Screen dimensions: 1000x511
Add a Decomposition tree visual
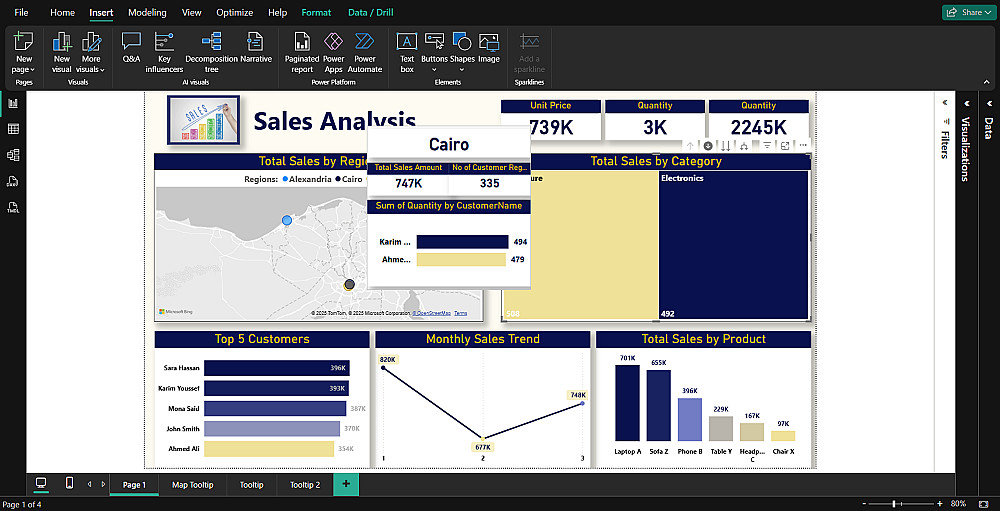211,53
